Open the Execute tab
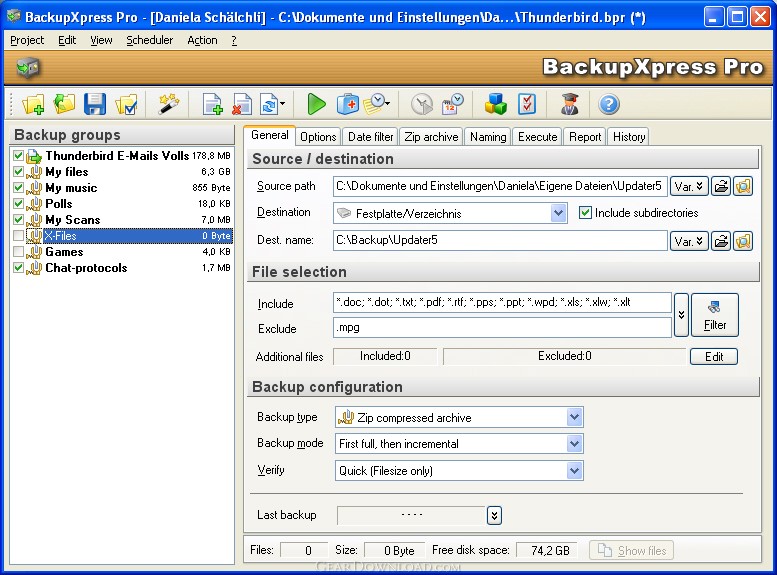Viewport: 777px width, 575px height. 538,137
